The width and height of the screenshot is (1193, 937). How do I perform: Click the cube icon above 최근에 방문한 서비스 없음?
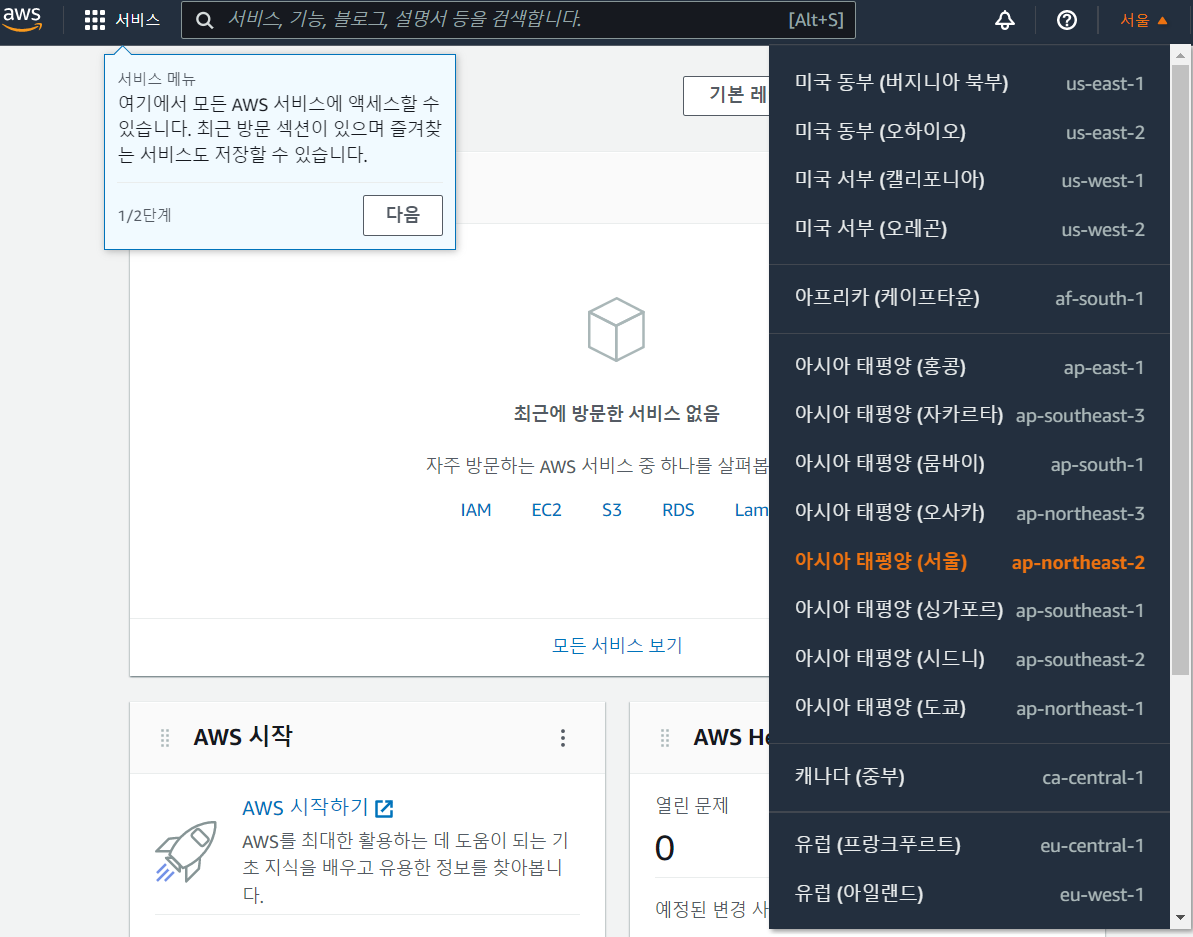tap(616, 329)
